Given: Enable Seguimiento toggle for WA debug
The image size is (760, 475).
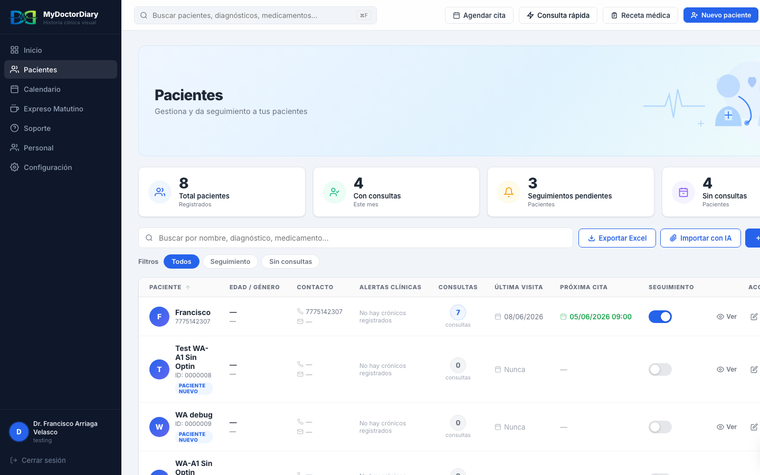Looking at the screenshot, I should [x=660, y=427].
